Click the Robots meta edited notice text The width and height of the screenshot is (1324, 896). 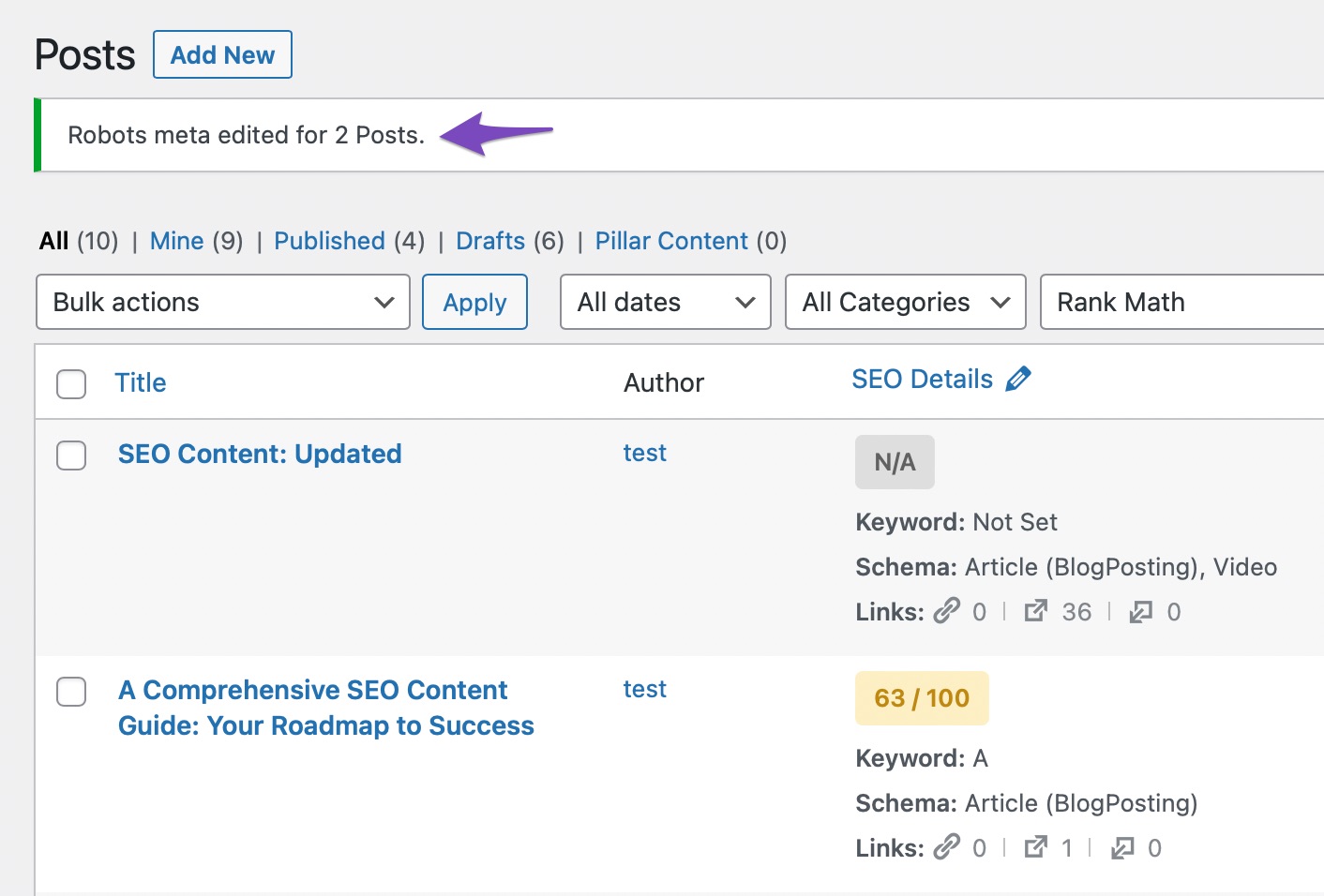[246, 135]
